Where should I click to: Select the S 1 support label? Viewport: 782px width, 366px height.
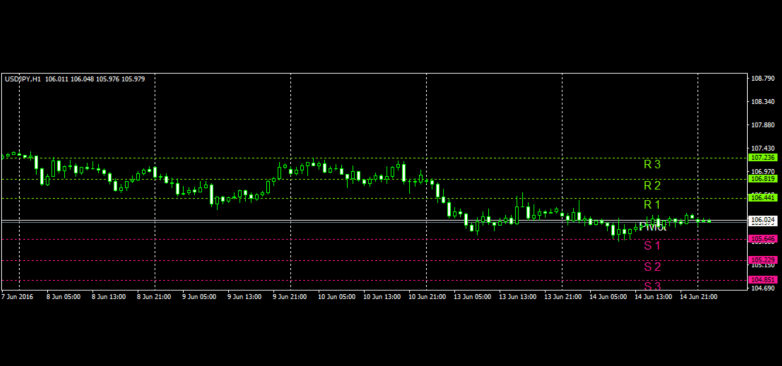652,246
